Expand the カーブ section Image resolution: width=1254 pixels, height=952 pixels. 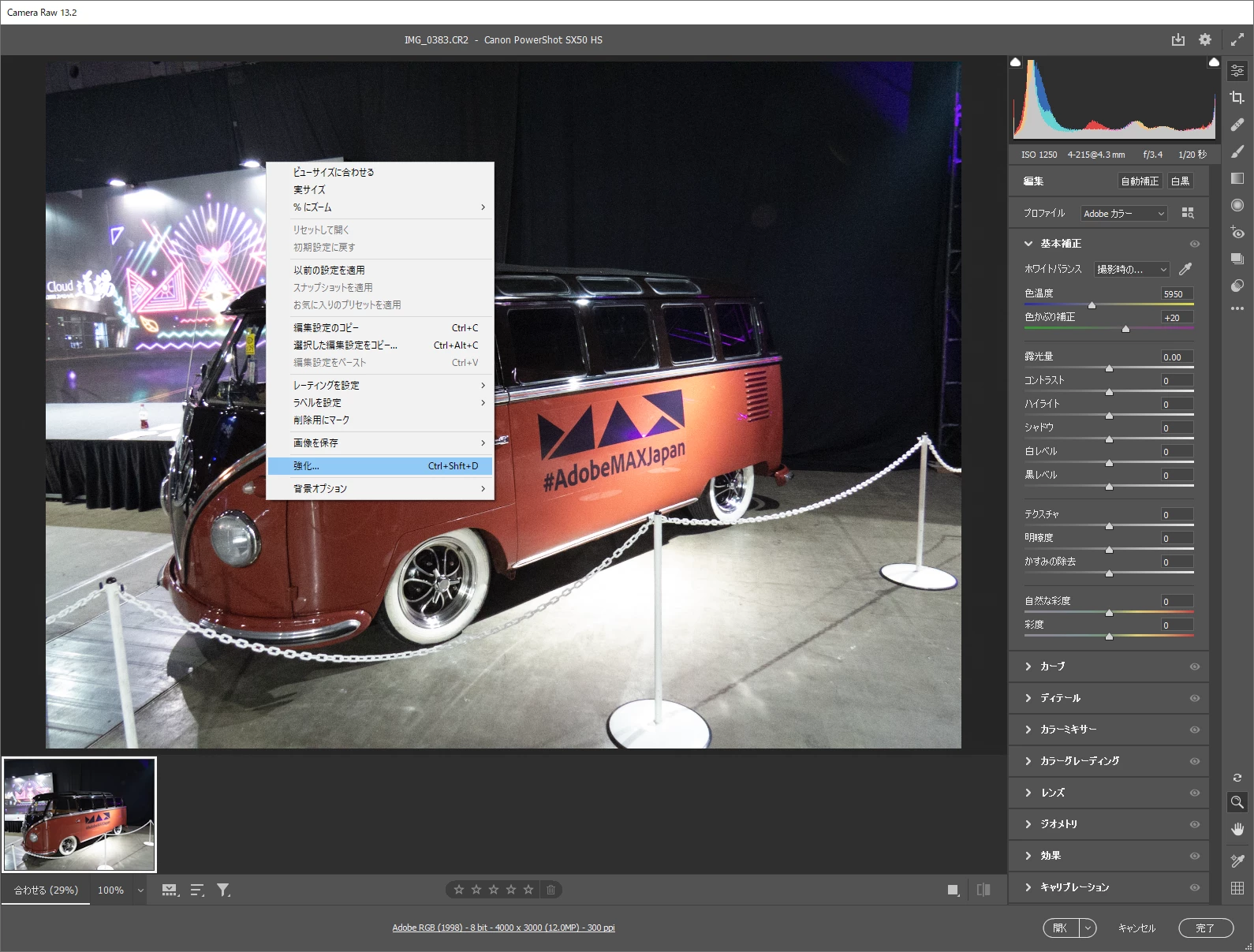1028,666
